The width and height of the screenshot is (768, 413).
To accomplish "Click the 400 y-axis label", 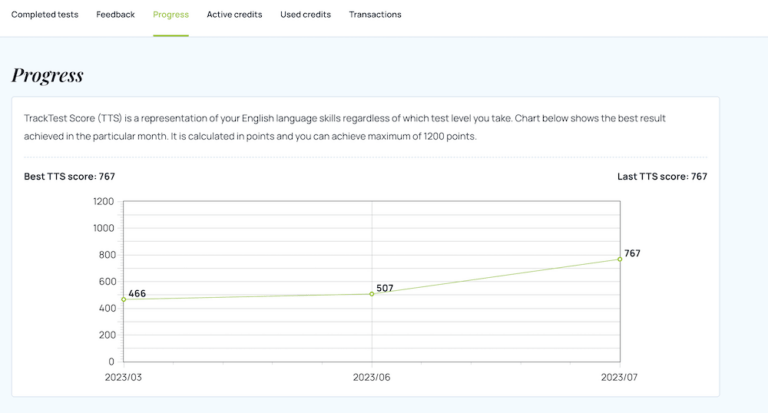I will tap(107, 308).
